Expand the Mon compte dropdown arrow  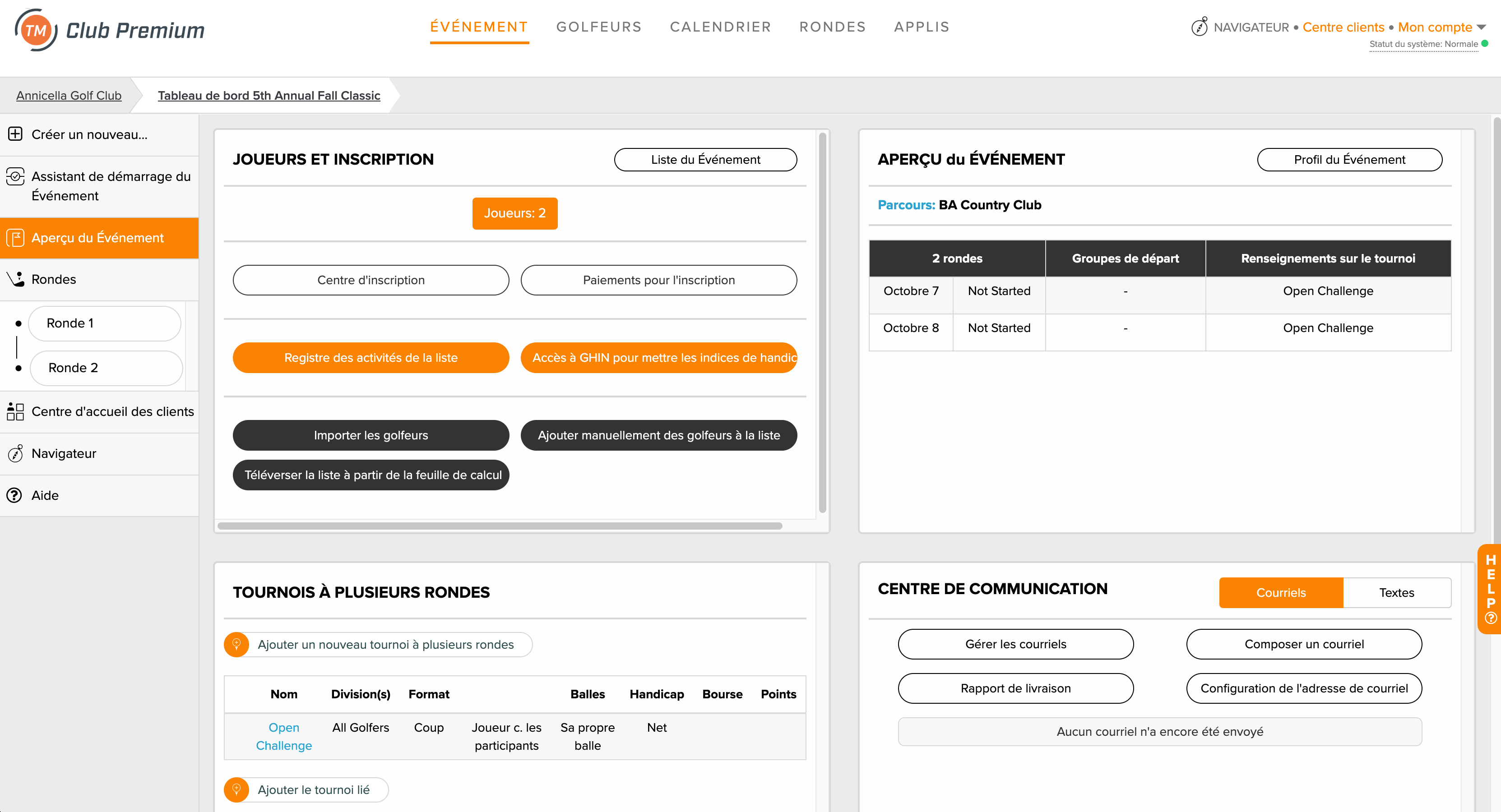[x=1481, y=27]
